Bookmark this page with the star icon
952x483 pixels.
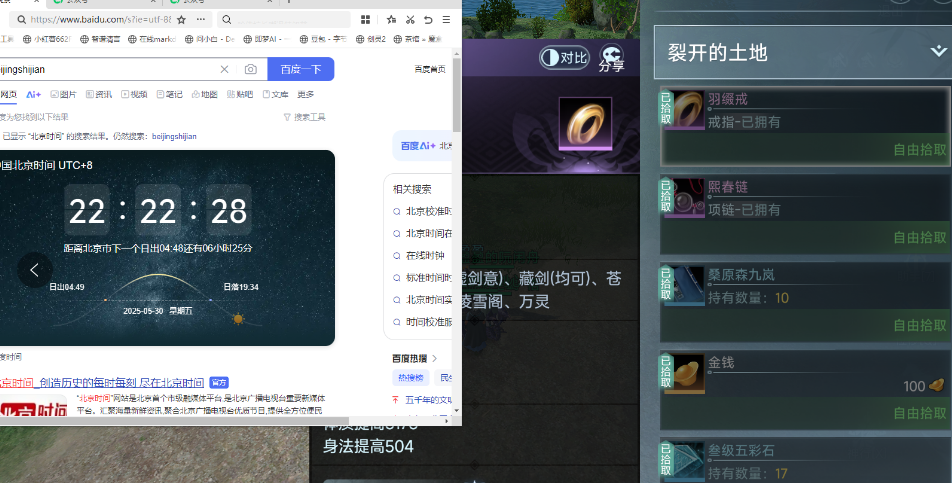pyautogui.click(x=181, y=19)
